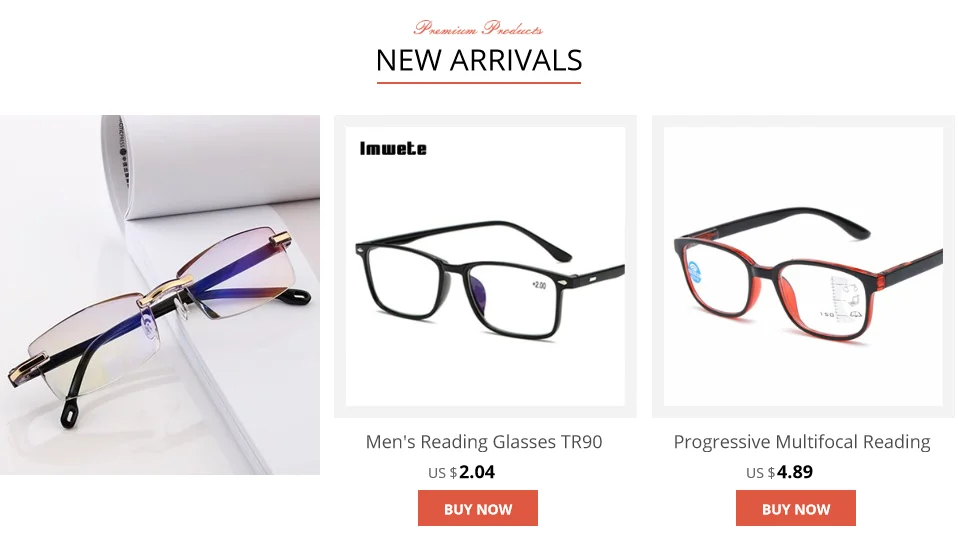Click the blue round sticker on red glasses lens
The height and width of the screenshot is (550, 958).
tap(695, 272)
